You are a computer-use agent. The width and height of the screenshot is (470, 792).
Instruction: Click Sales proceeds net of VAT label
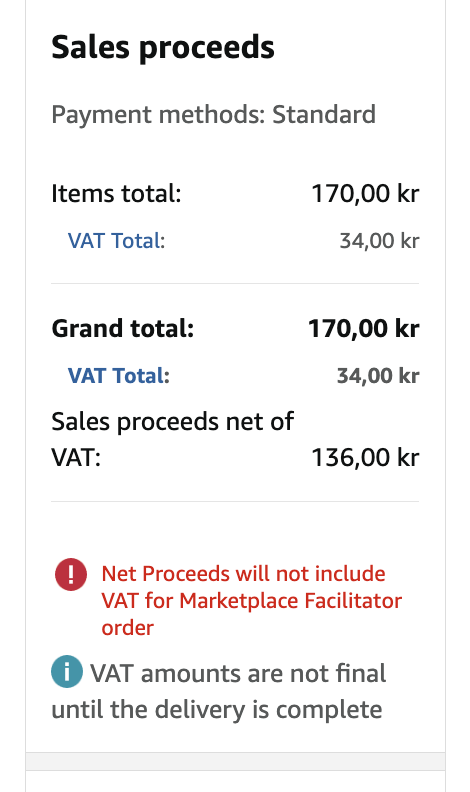(x=173, y=439)
